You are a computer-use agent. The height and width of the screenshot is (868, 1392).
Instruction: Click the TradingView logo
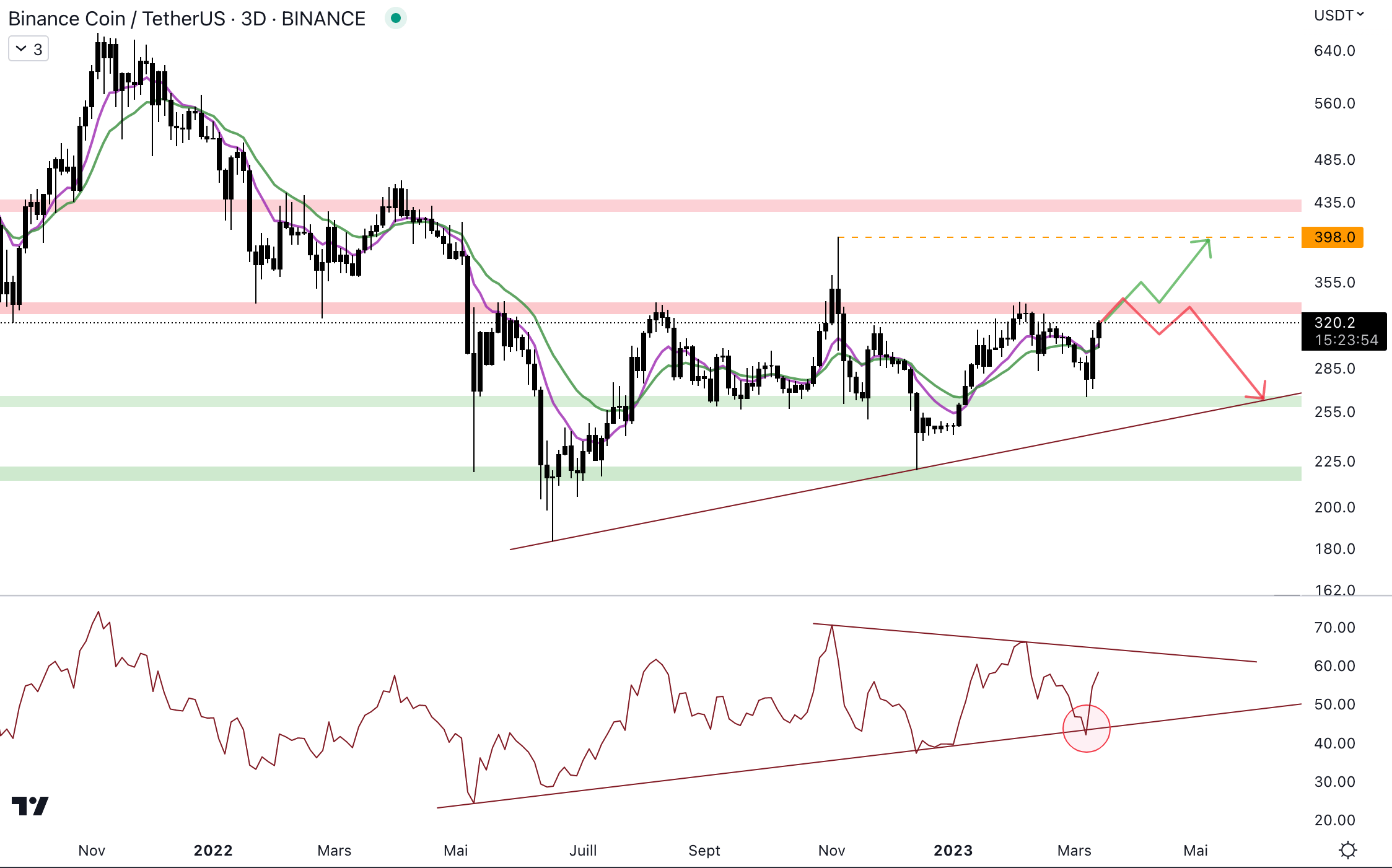click(30, 805)
